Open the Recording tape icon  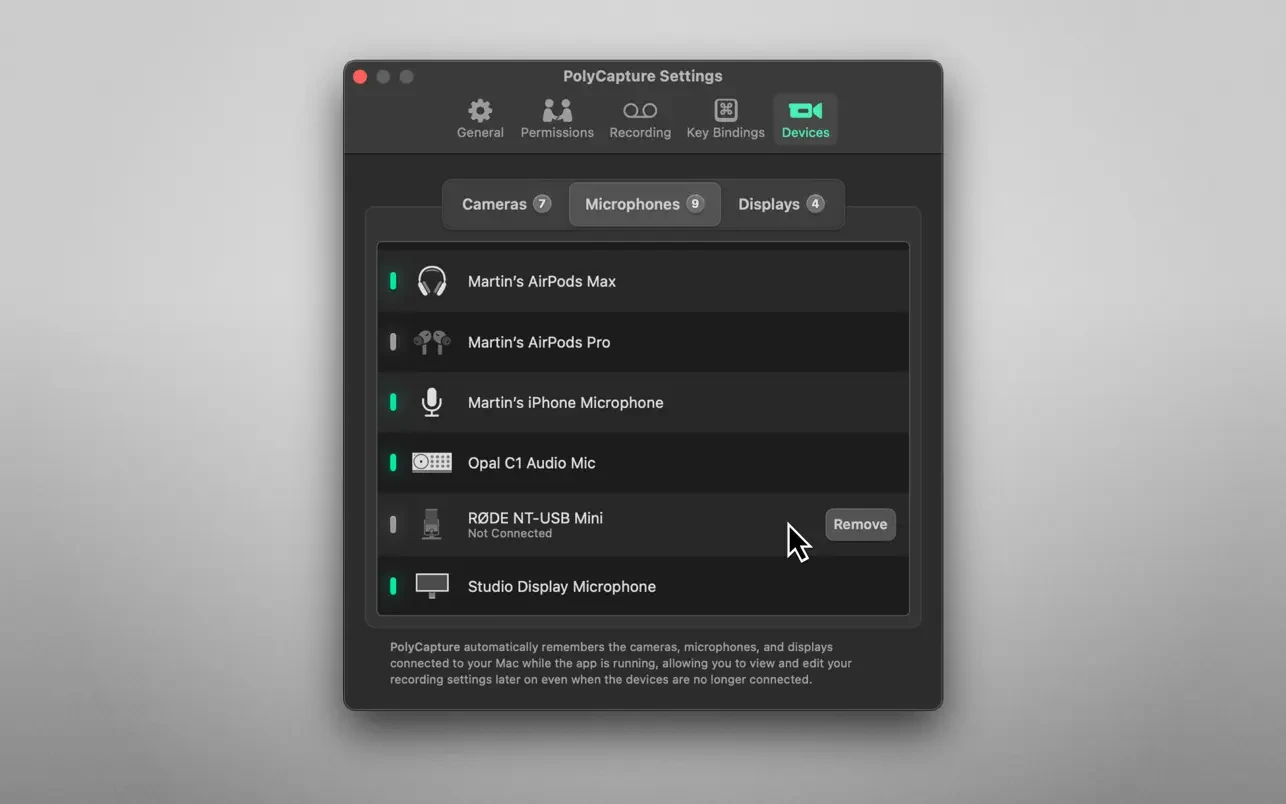coord(640,110)
